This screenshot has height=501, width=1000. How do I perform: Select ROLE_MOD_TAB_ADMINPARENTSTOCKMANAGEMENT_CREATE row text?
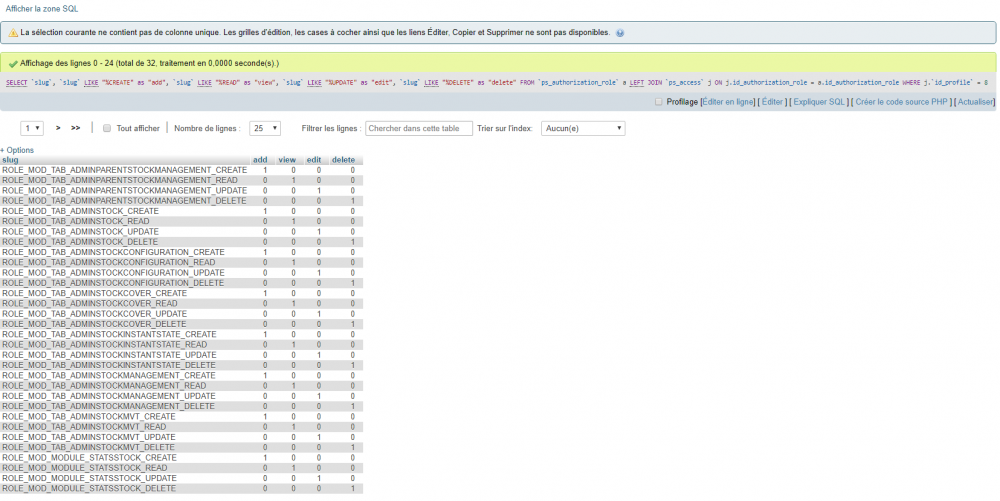point(124,170)
